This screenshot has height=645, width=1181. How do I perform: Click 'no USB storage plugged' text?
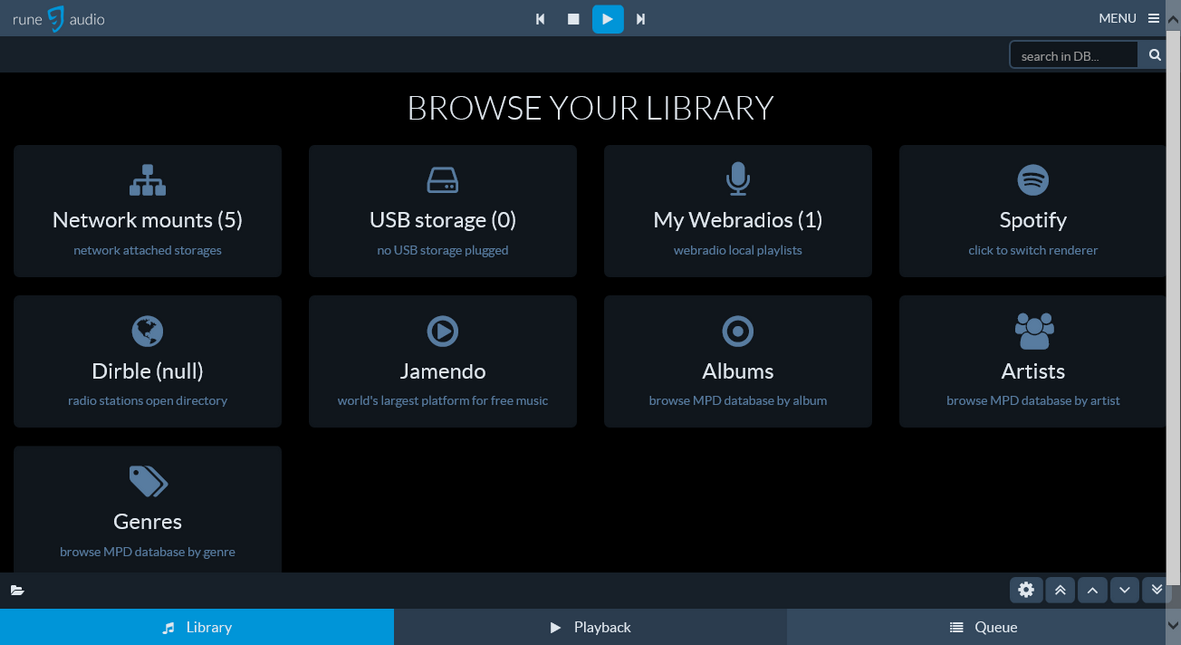click(443, 250)
